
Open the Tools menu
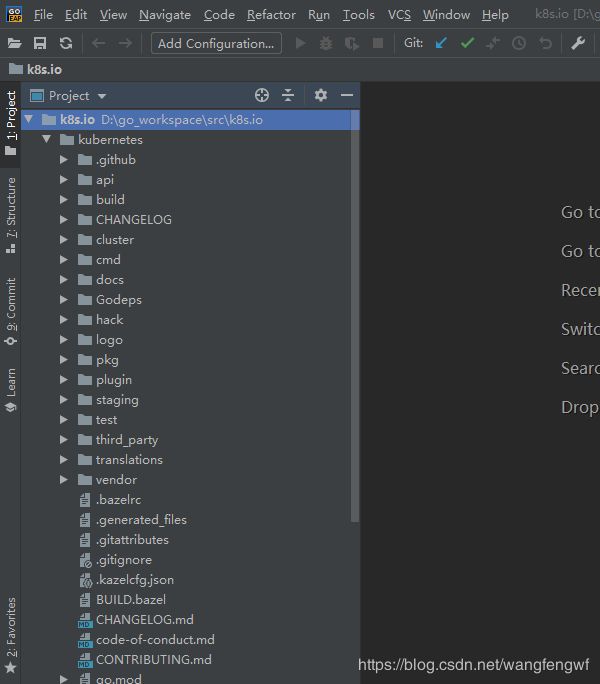(358, 15)
